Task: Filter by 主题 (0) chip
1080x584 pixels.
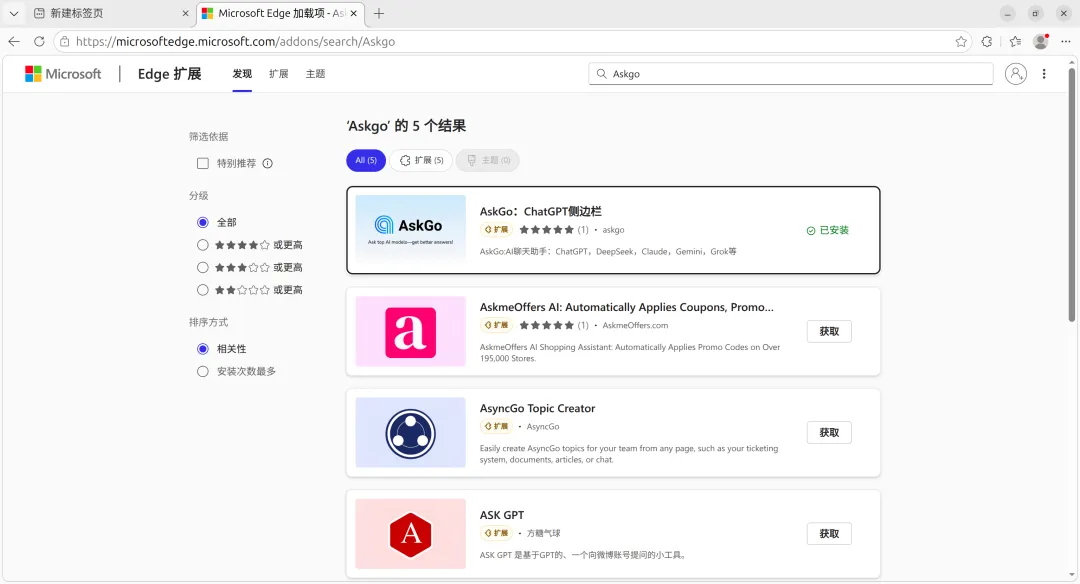Action: click(488, 160)
